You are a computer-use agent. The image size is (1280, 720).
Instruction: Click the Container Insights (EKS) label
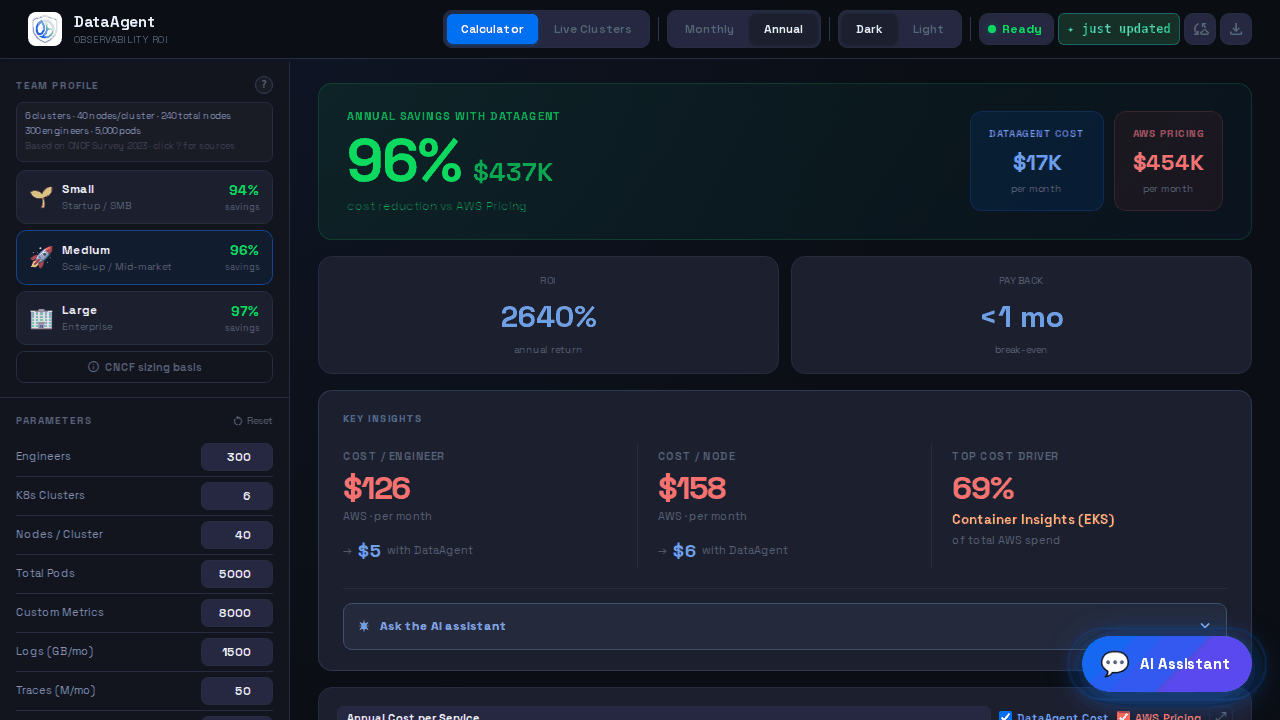click(x=1033, y=520)
